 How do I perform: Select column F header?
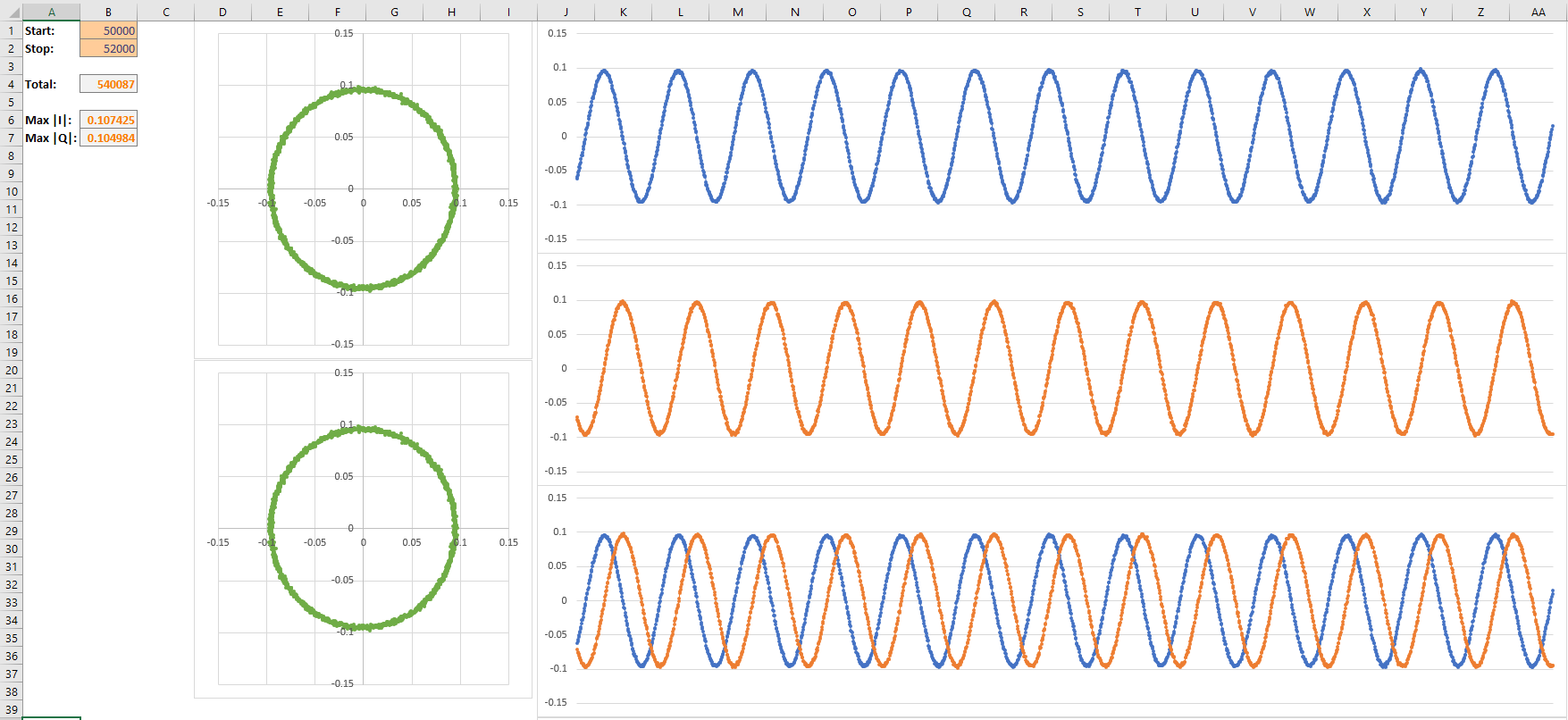point(337,12)
